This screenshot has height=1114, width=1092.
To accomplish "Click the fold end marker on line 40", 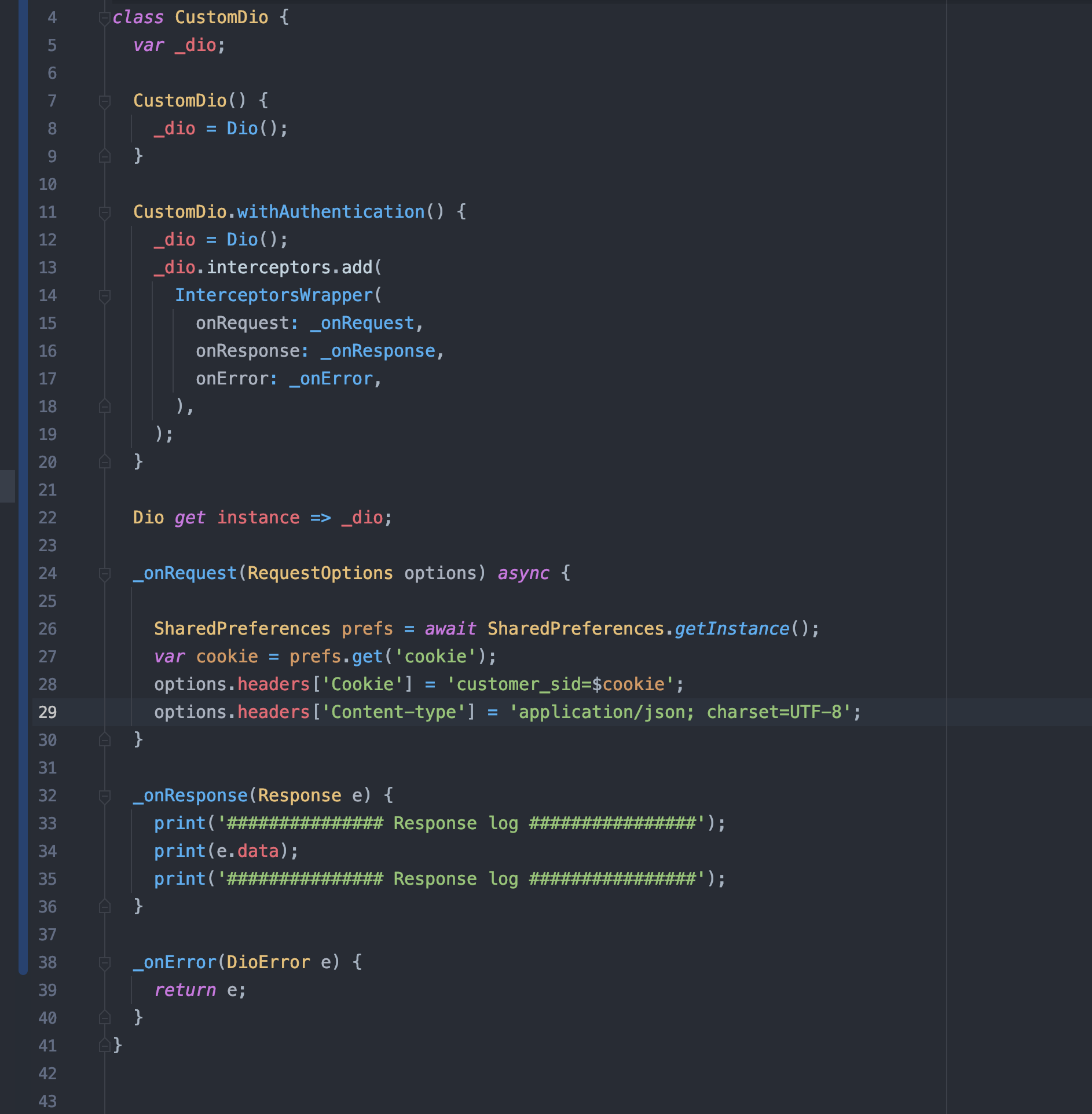I will pos(105,1018).
